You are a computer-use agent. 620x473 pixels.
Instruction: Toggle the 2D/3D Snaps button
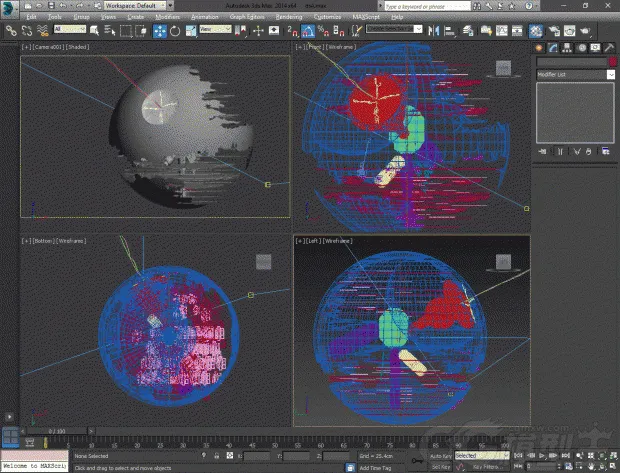[x=293, y=31]
